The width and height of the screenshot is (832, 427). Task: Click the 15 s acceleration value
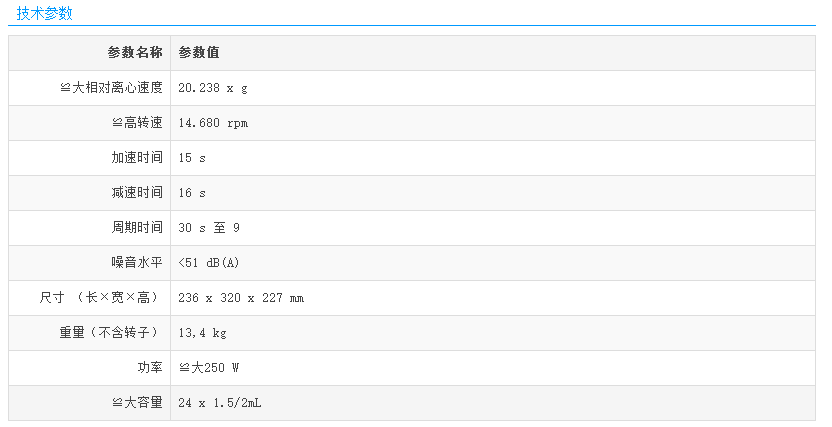pyautogui.click(x=192, y=158)
